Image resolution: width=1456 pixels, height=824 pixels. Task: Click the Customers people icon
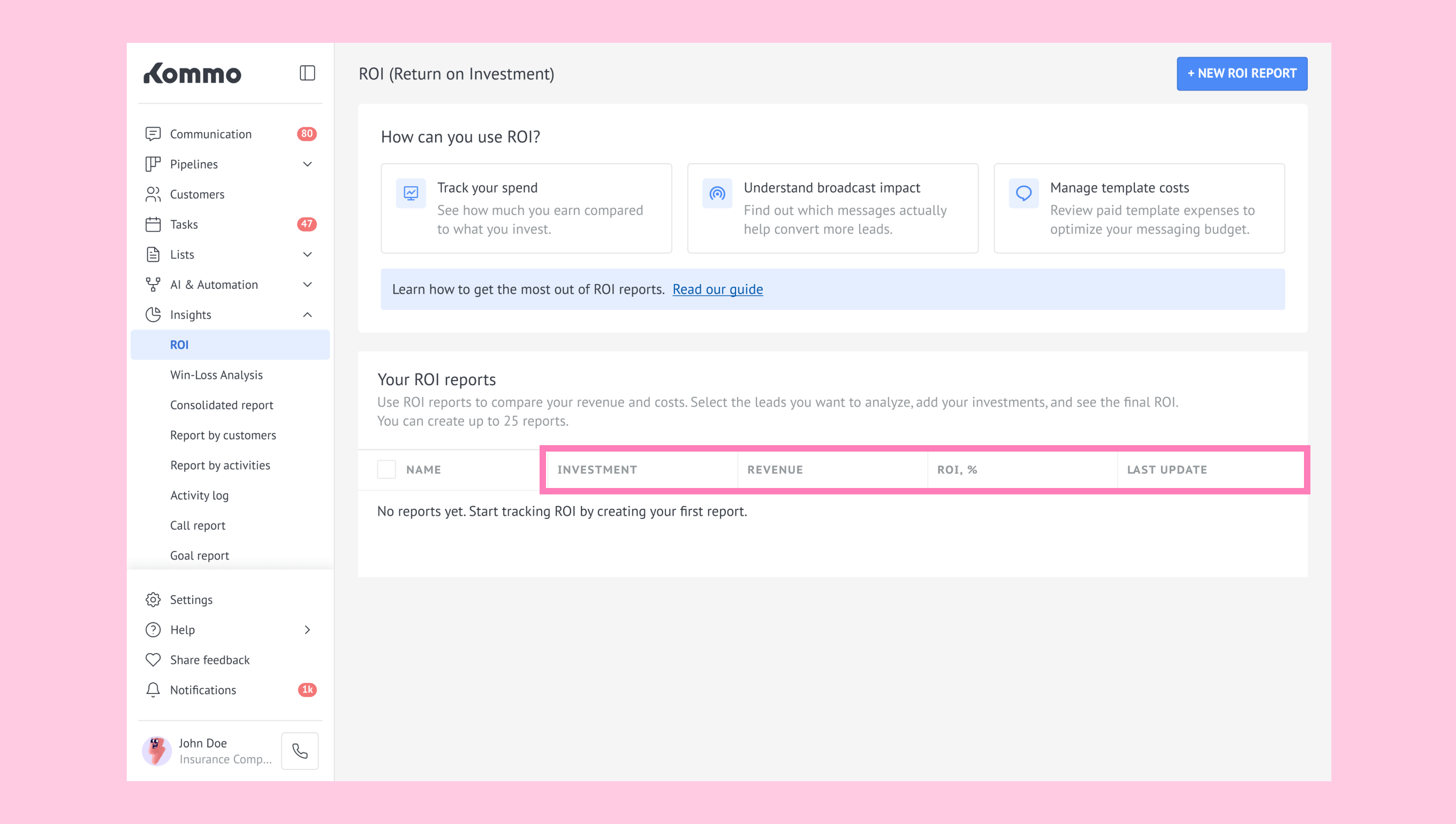click(153, 194)
